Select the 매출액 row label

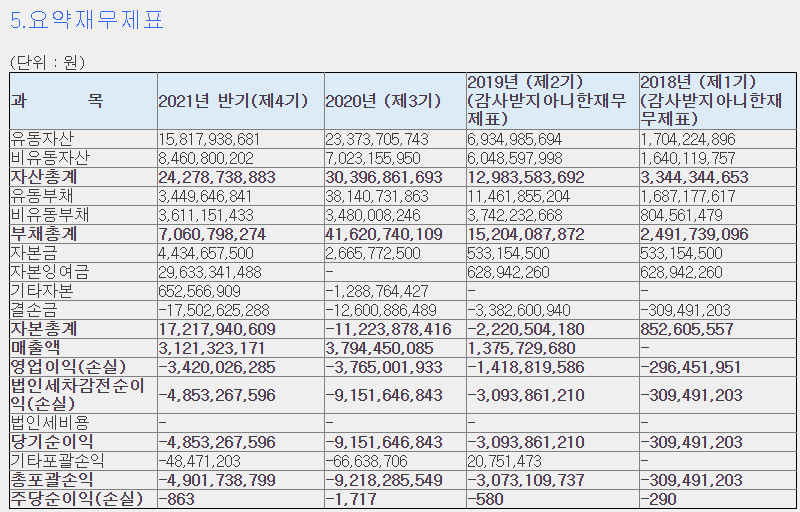(x=36, y=348)
